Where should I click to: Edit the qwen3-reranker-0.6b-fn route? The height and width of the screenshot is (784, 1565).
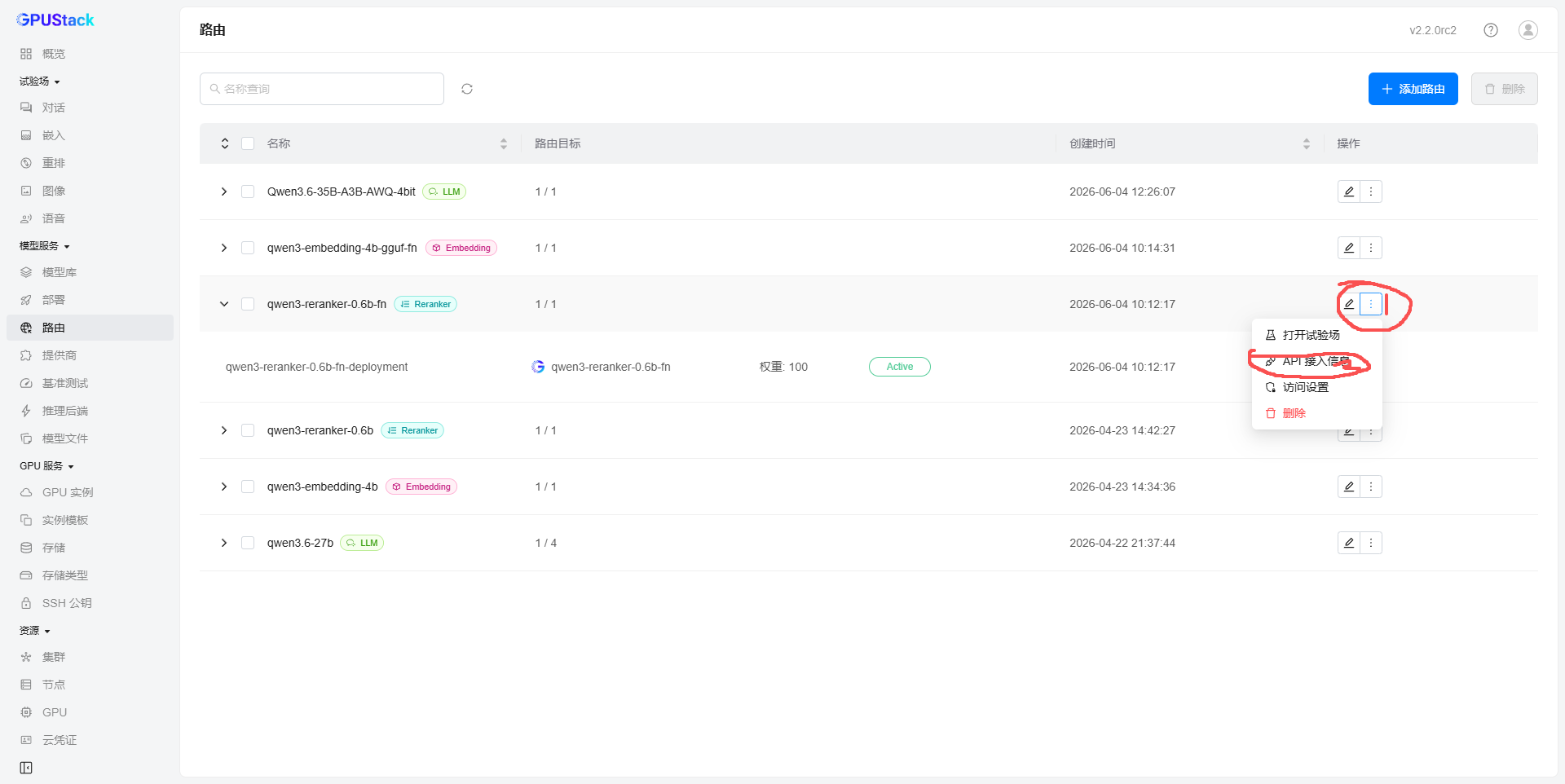[x=1349, y=304]
